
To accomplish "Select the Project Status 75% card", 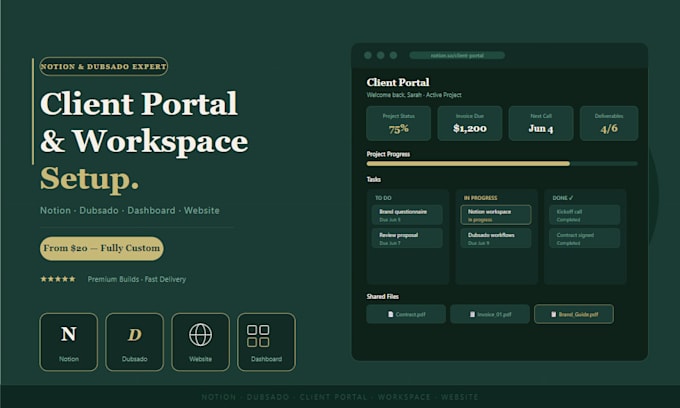I will tap(399, 123).
